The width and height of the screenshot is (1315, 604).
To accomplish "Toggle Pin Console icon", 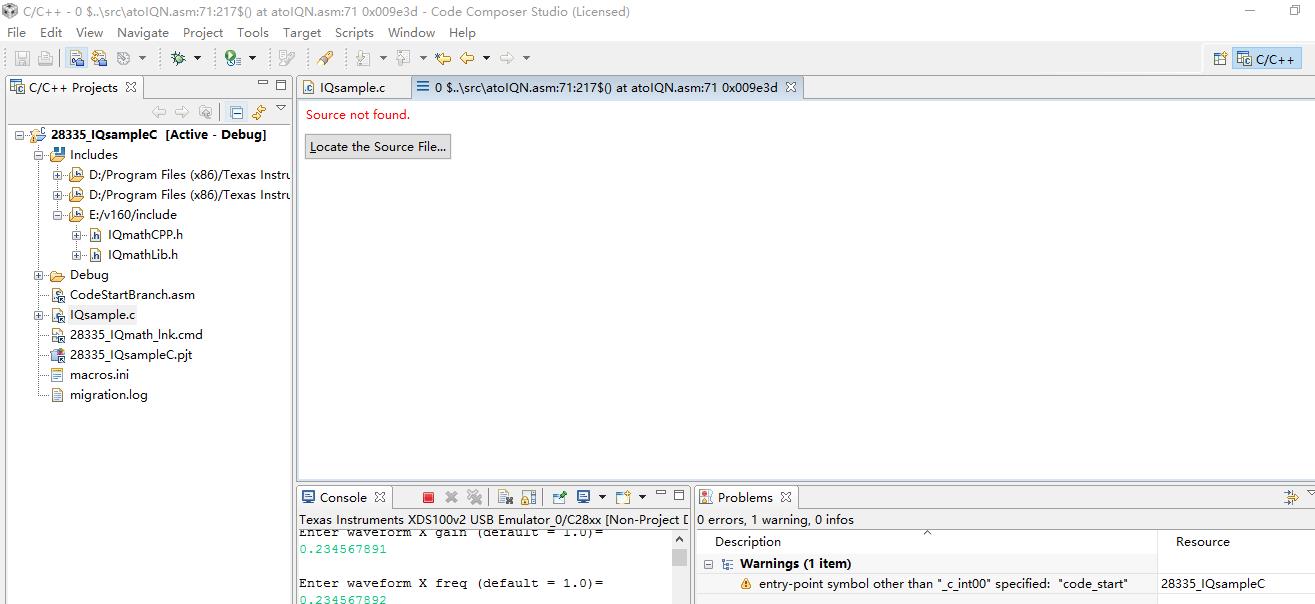I will pos(560,497).
